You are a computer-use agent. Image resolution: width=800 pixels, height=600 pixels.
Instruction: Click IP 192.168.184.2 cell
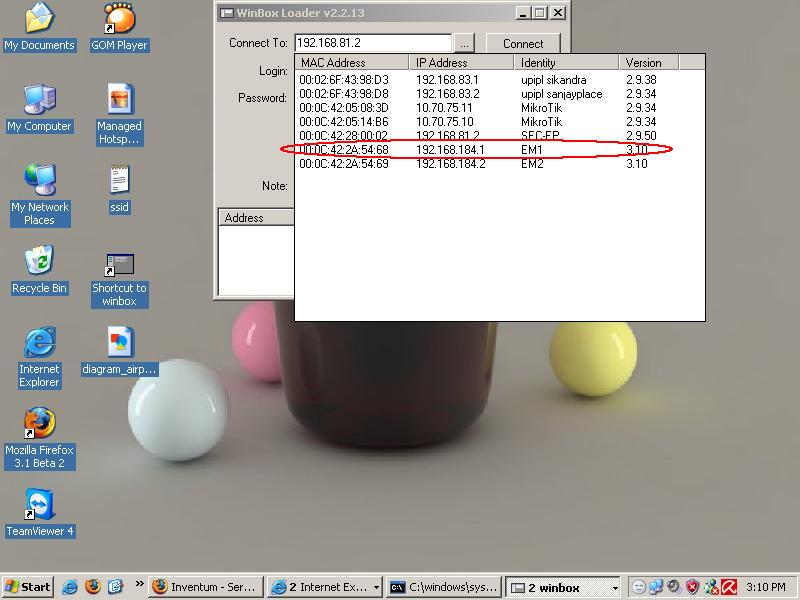point(451,164)
